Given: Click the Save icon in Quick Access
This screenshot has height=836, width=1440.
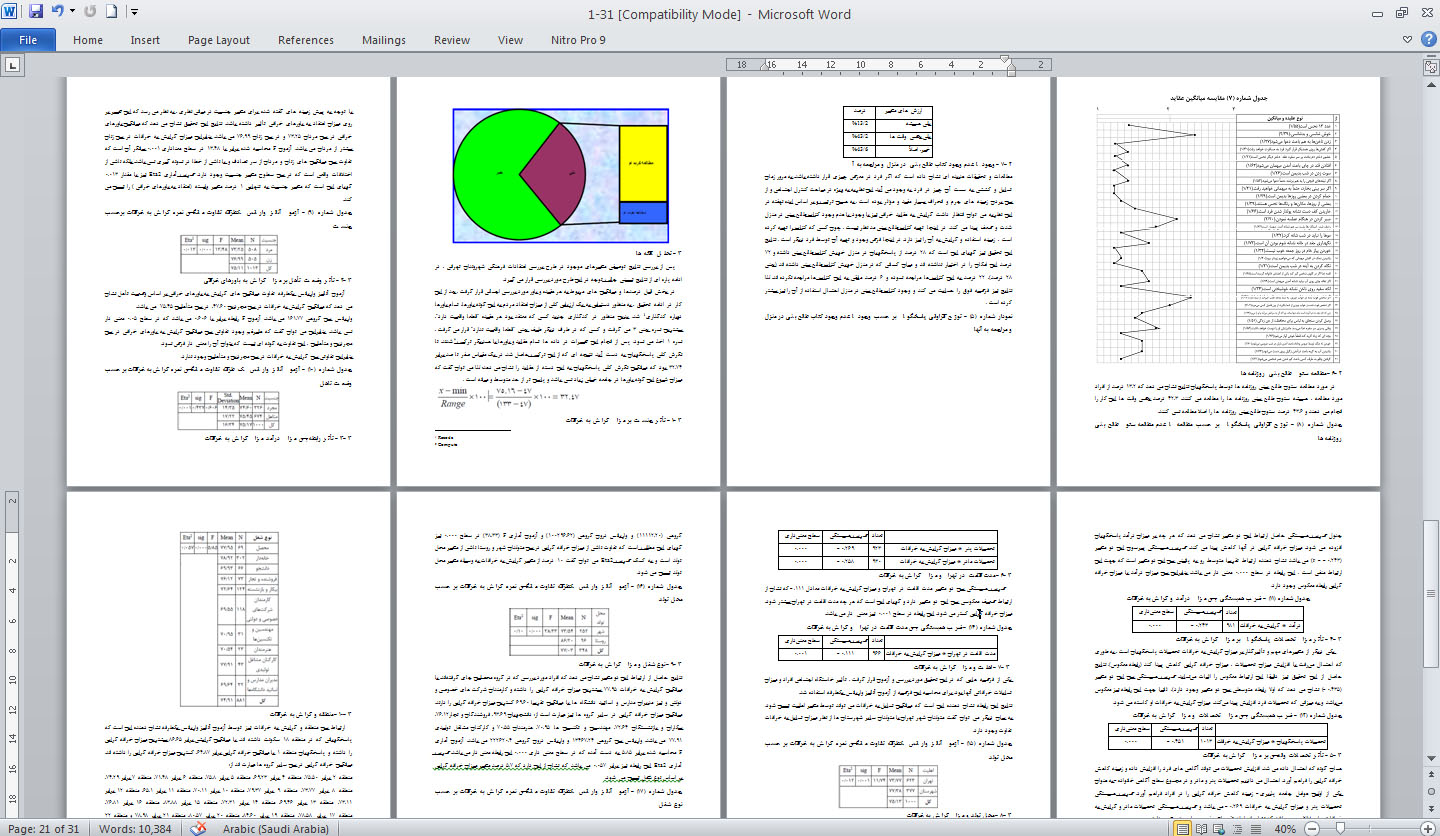Looking at the screenshot, I should (x=36, y=13).
